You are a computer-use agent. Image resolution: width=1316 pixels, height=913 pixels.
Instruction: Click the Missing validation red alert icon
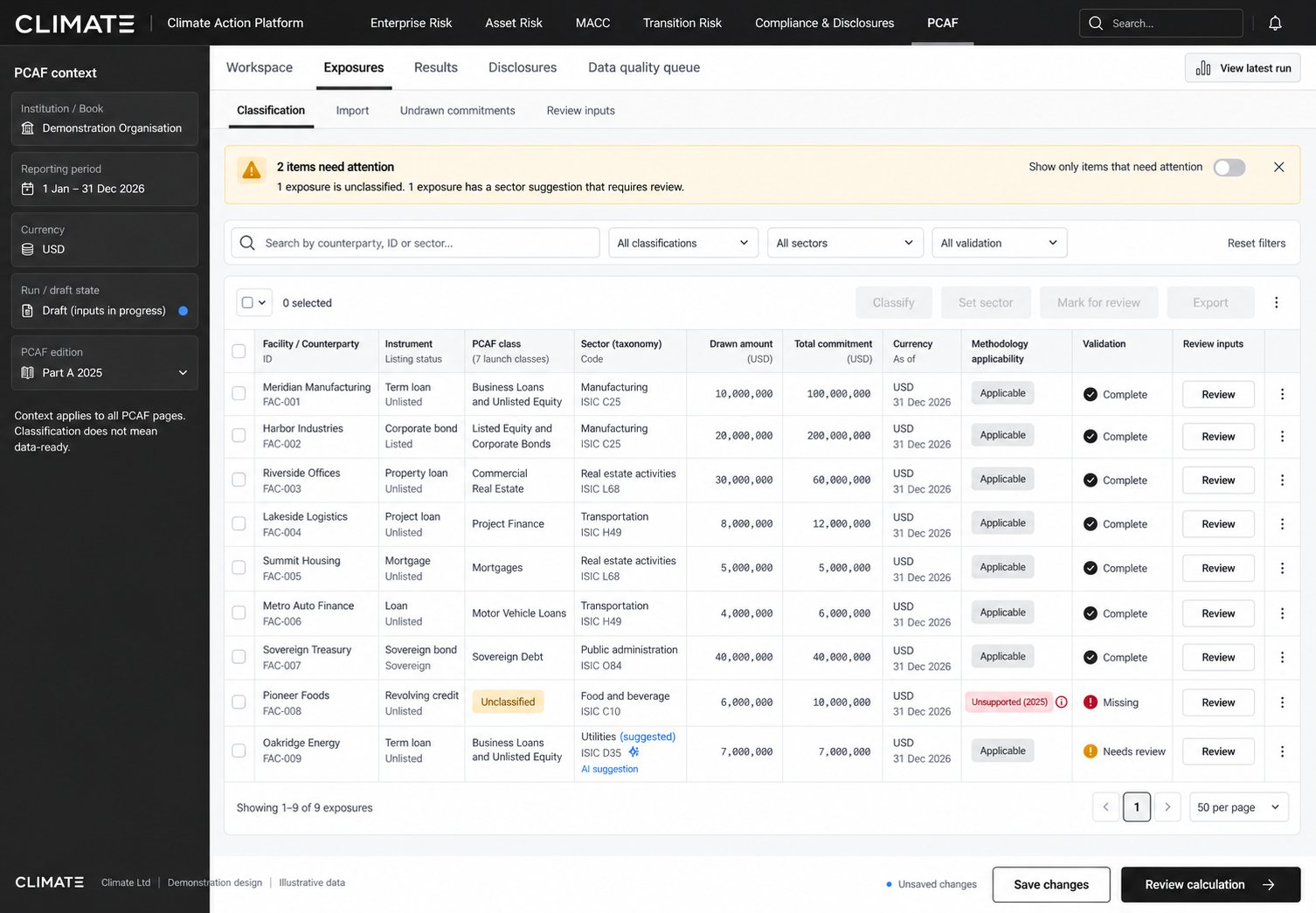click(1091, 702)
